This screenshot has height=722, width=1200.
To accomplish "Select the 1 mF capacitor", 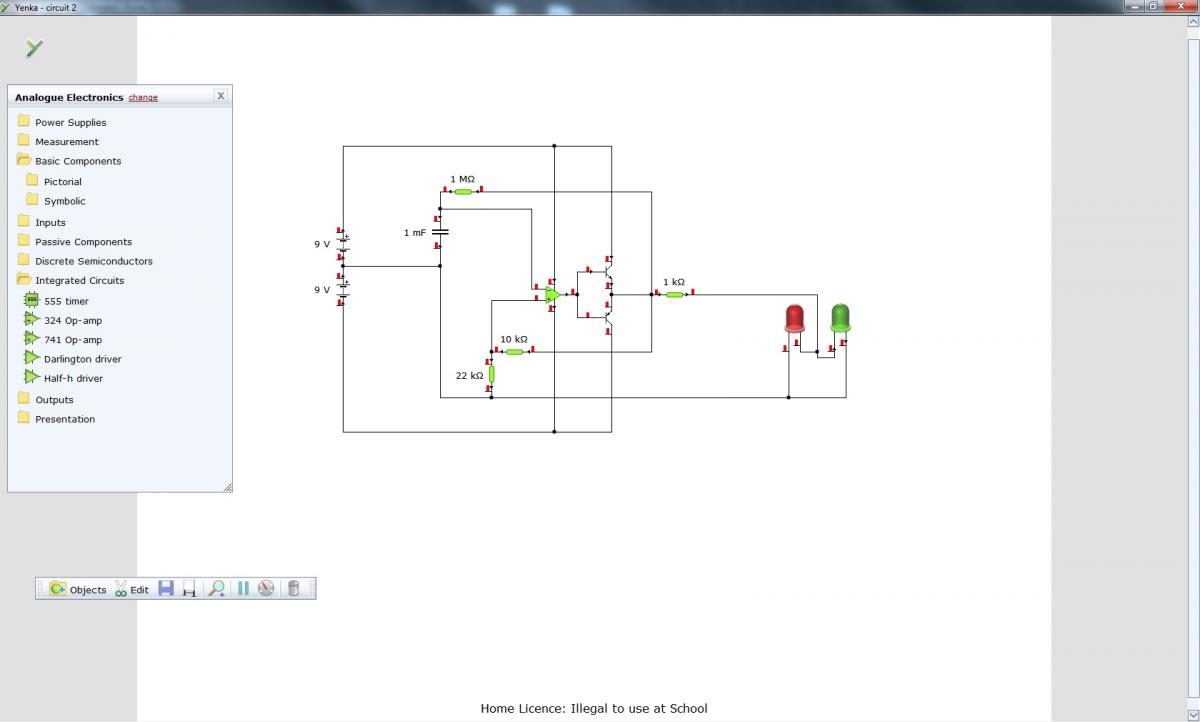I will (x=440, y=232).
